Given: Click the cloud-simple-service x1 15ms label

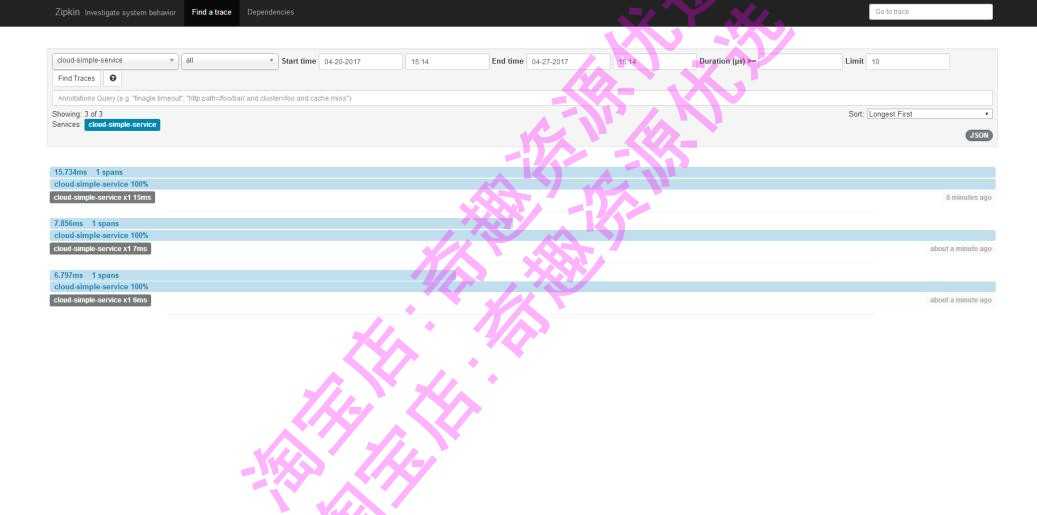Looking at the screenshot, I should click(103, 198).
